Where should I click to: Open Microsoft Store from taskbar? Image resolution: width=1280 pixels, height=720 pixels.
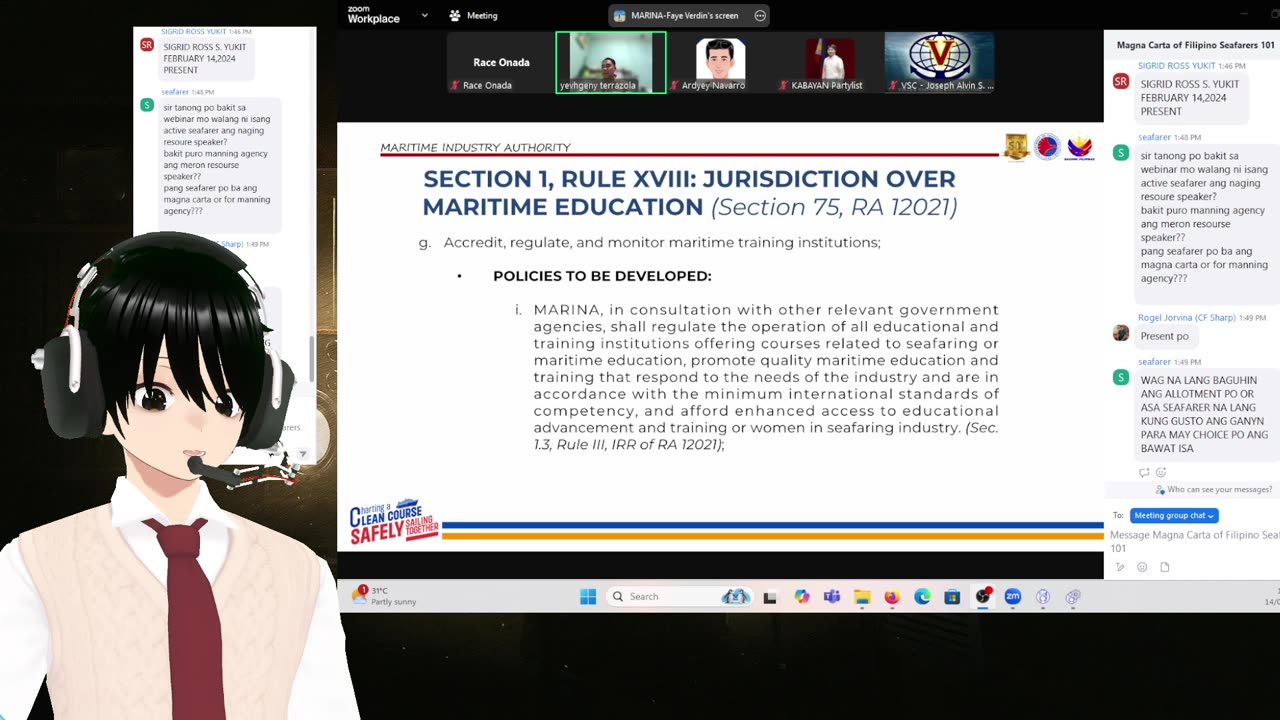click(x=952, y=597)
